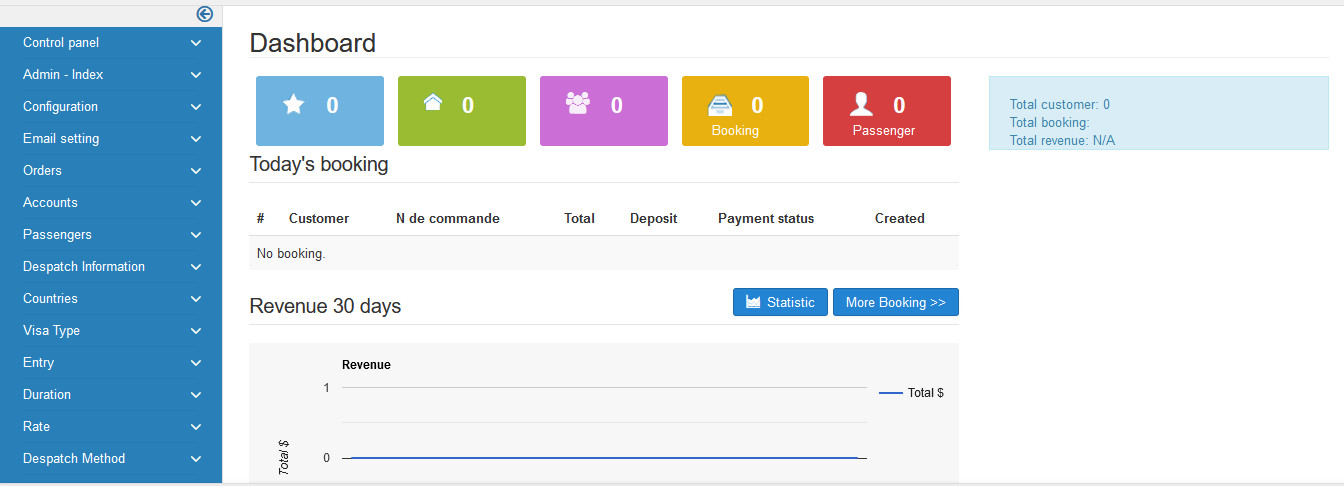
Task: Click the Total column header
Action: 579,218
